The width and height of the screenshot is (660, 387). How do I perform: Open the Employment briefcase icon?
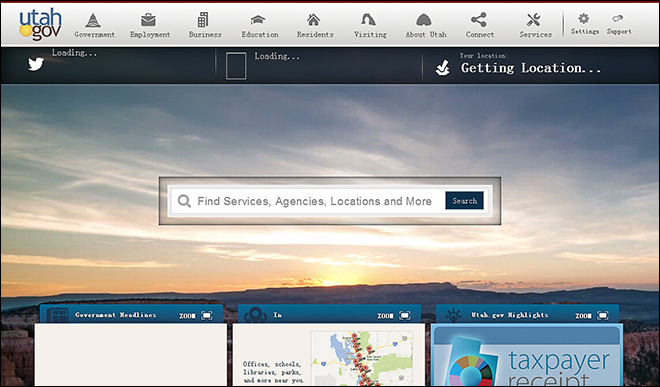[x=148, y=20]
